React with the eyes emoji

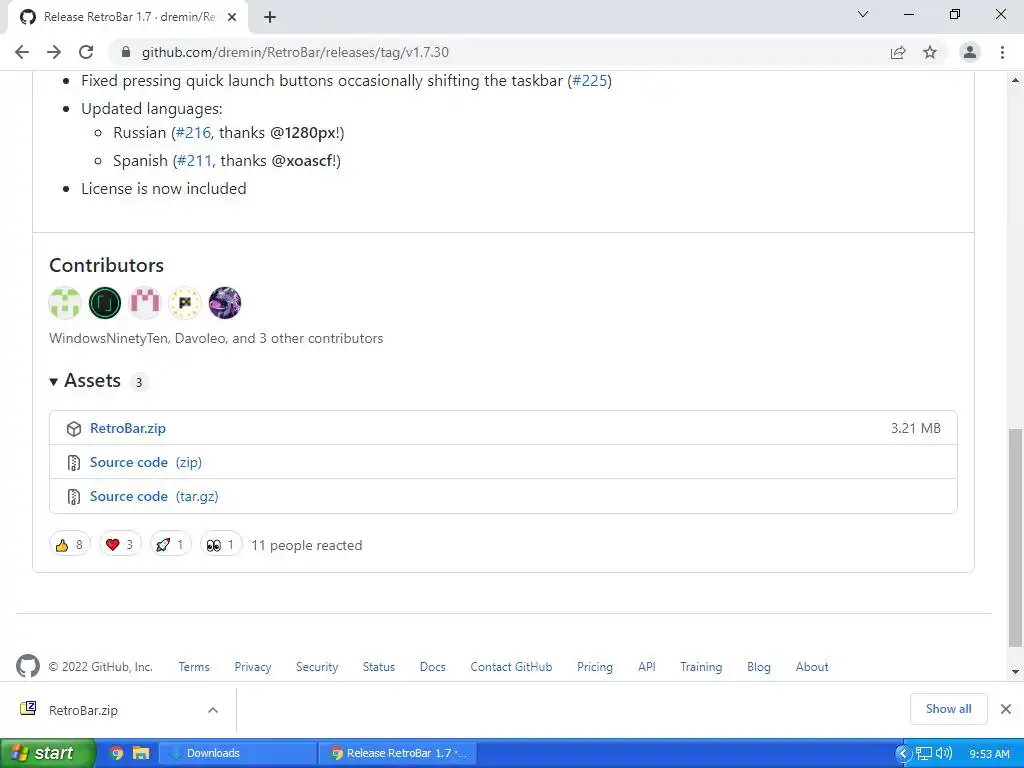tap(221, 545)
